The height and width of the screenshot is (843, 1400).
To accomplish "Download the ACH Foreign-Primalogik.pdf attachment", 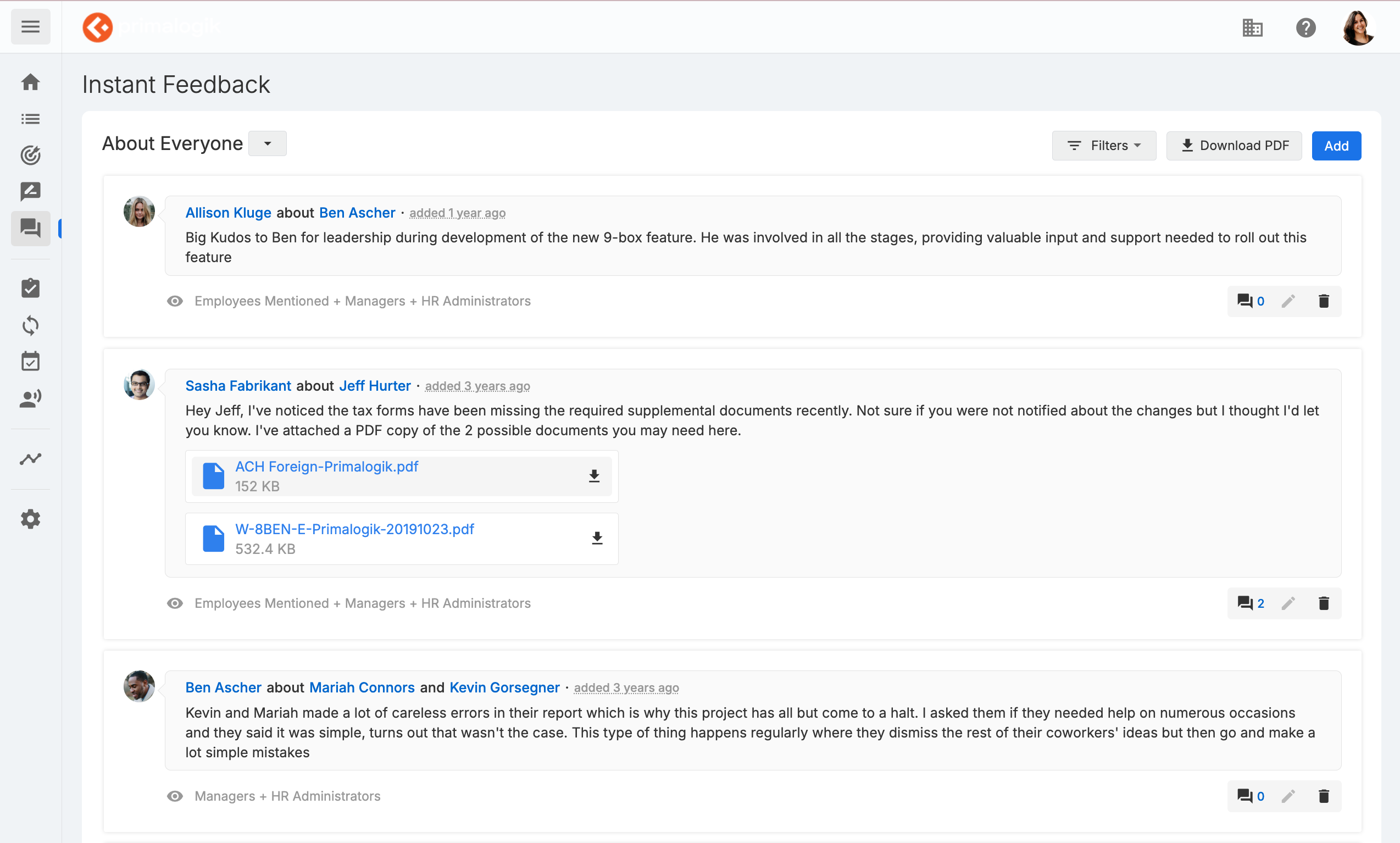I will (594, 476).
